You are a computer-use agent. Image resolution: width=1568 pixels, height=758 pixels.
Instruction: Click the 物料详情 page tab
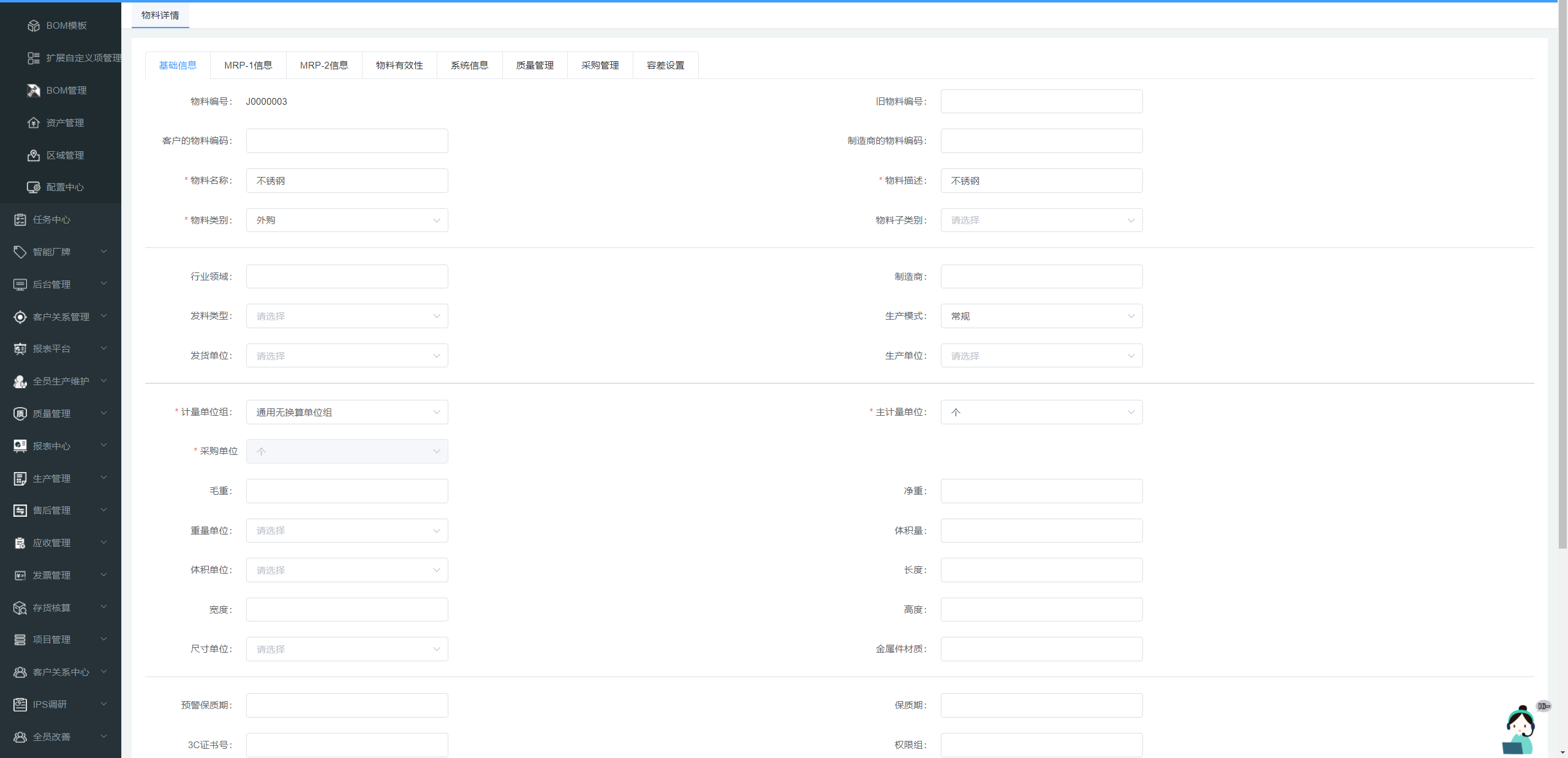coord(160,15)
